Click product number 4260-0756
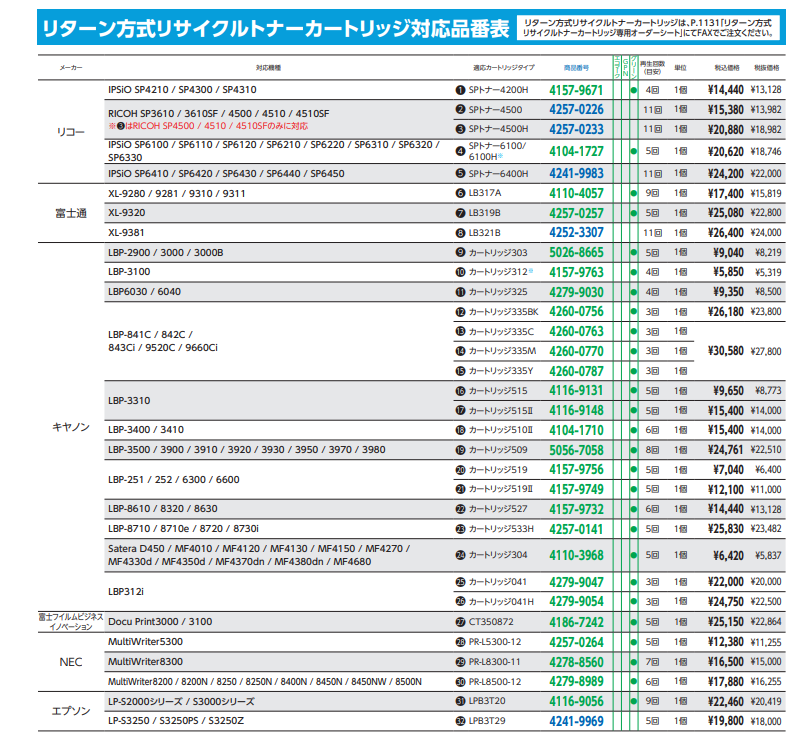The image size is (793, 740). (x=576, y=312)
